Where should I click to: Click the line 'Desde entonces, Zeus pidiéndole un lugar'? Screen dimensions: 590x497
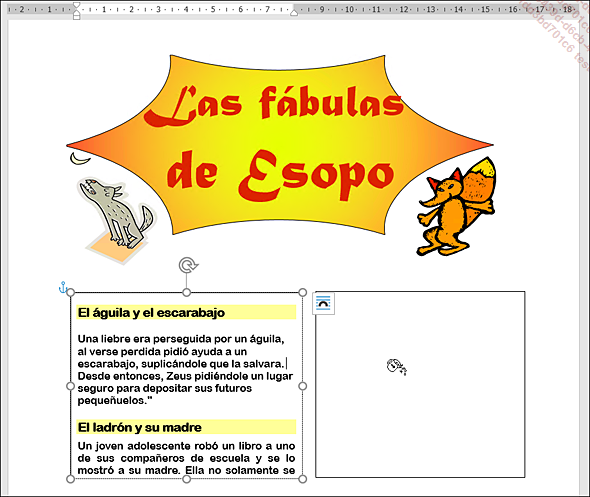pyautogui.click(x=185, y=376)
